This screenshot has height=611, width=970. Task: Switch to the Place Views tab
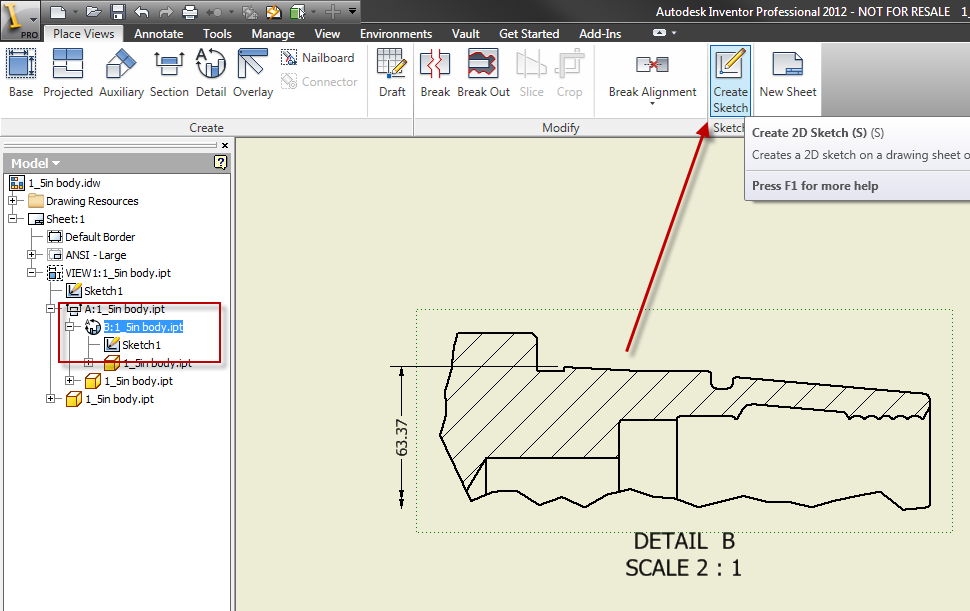point(84,34)
